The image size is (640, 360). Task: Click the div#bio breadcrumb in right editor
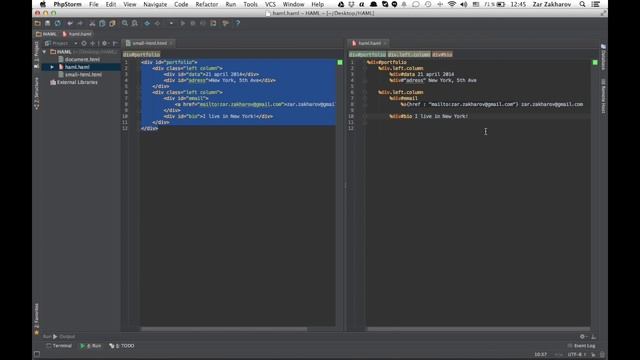coord(442,54)
